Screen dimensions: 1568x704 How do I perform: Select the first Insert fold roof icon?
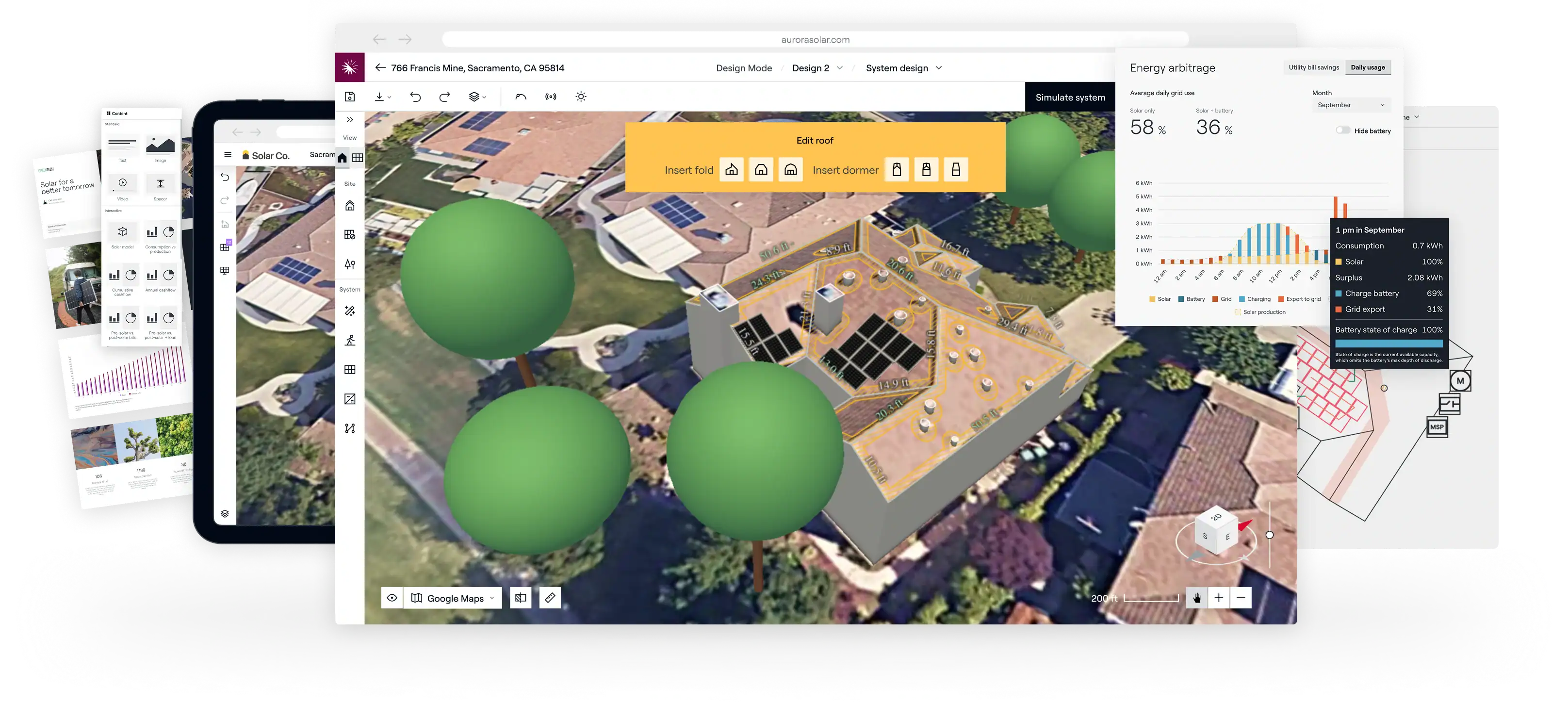coord(732,170)
